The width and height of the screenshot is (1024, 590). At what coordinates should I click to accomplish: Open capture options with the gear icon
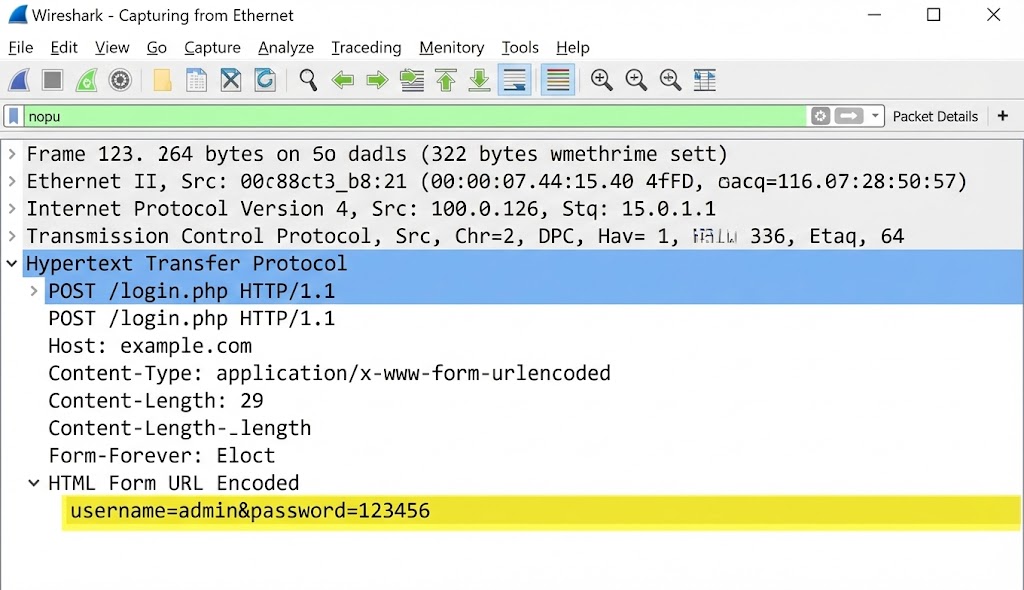120,80
